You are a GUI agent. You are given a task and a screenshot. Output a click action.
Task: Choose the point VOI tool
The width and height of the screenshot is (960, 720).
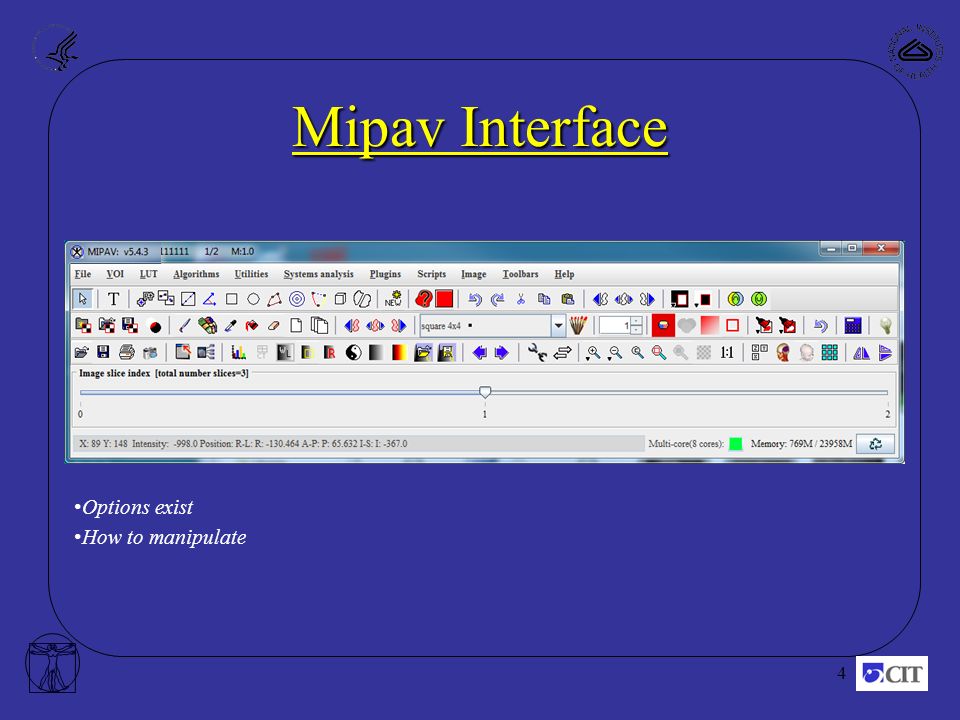click(x=145, y=299)
